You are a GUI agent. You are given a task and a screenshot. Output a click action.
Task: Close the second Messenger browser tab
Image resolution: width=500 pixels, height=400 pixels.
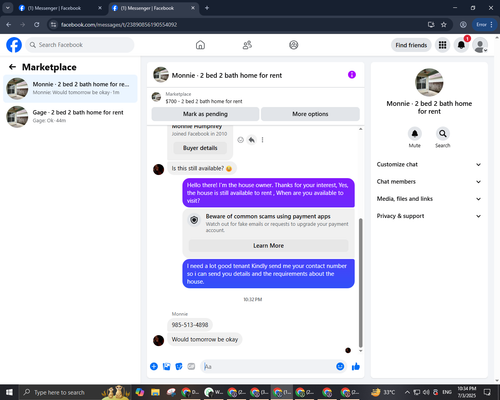(193, 8)
